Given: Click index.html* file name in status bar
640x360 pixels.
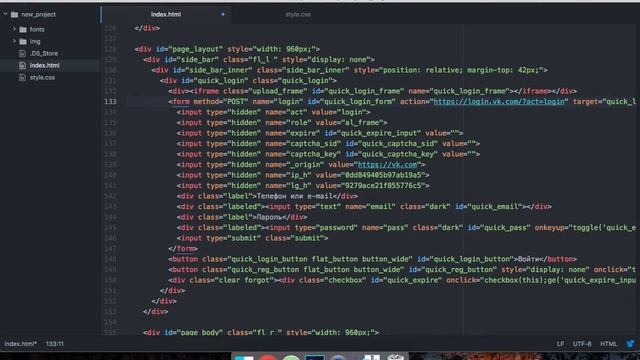Looking at the screenshot, I should [x=20, y=344].
